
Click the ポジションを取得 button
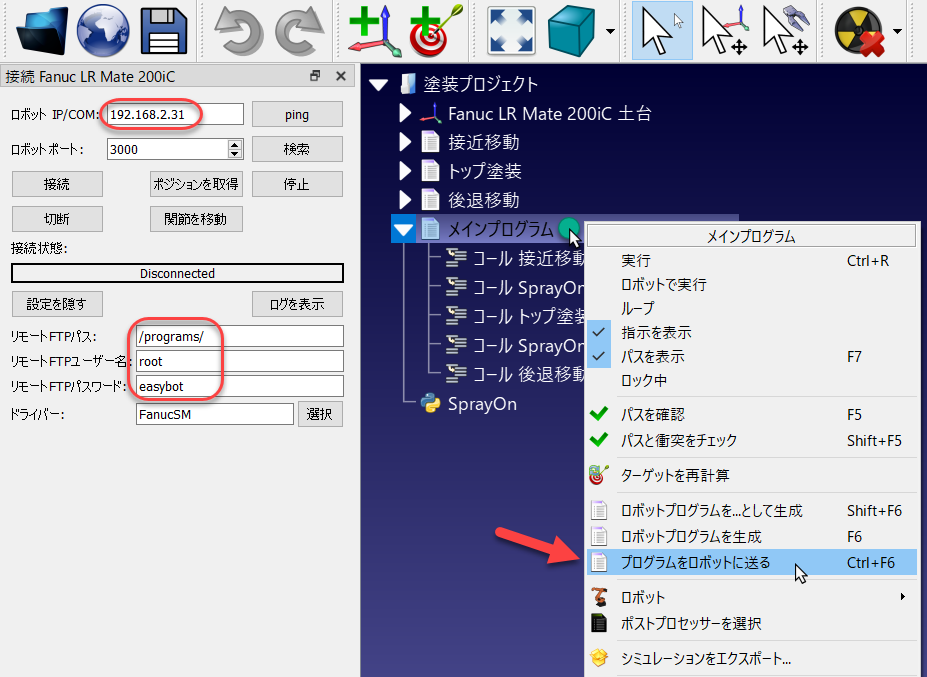(196, 184)
